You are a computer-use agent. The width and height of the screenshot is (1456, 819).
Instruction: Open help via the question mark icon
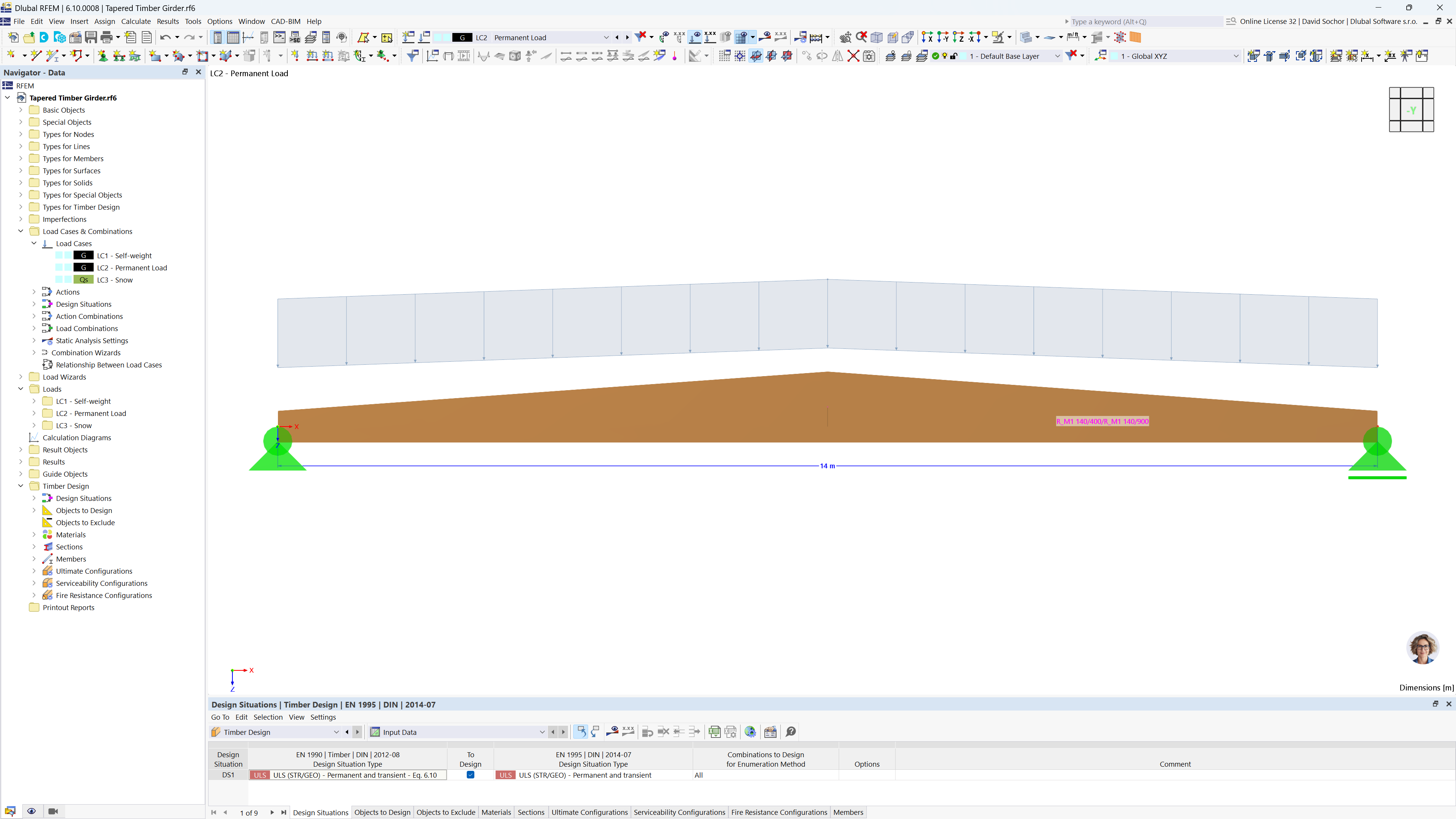coord(791,732)
